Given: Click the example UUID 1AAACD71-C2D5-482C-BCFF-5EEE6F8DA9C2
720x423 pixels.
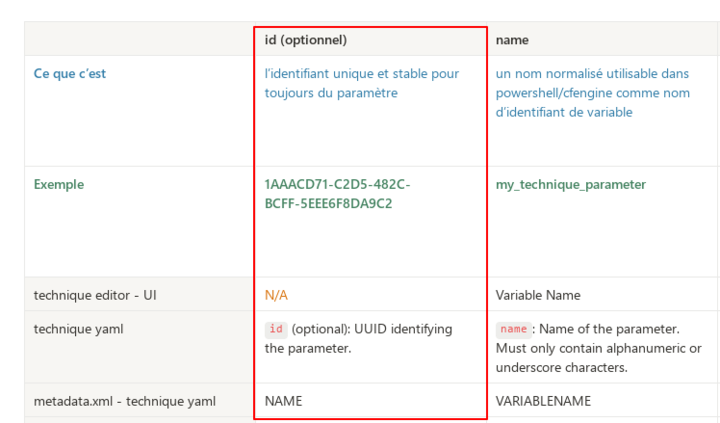Looking at the screenshot, I should [338, 194].
